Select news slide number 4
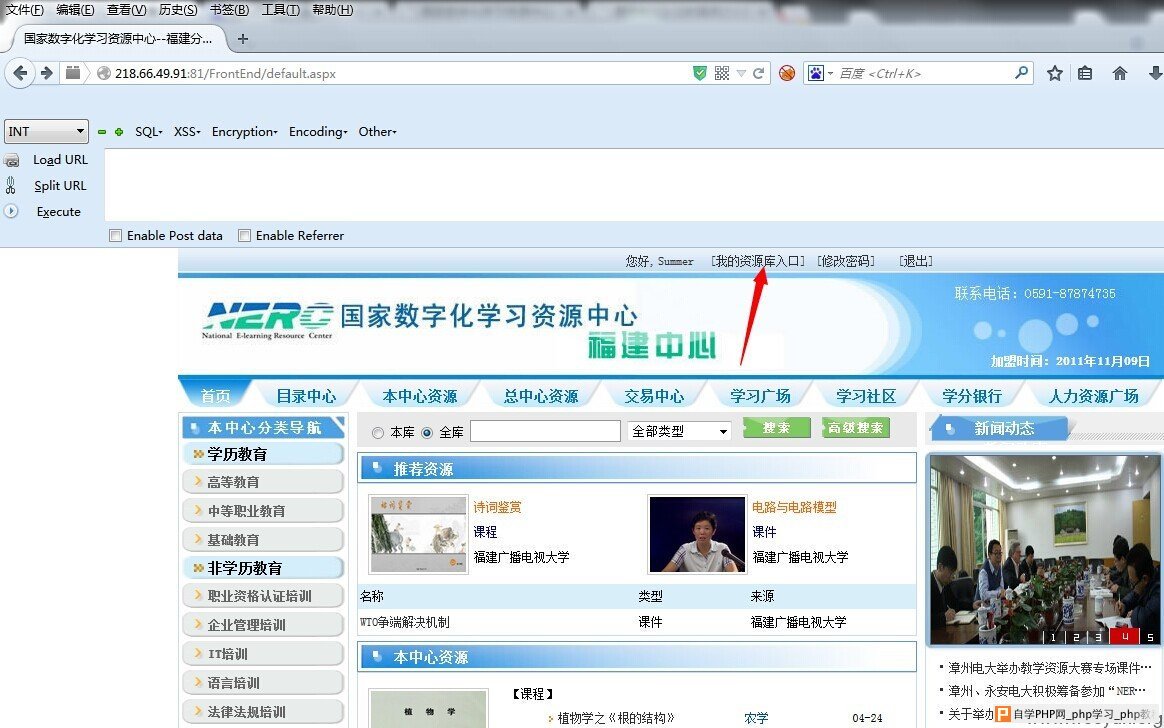This screenshot has height=728, width=1164. click(x=1125, y=637)
